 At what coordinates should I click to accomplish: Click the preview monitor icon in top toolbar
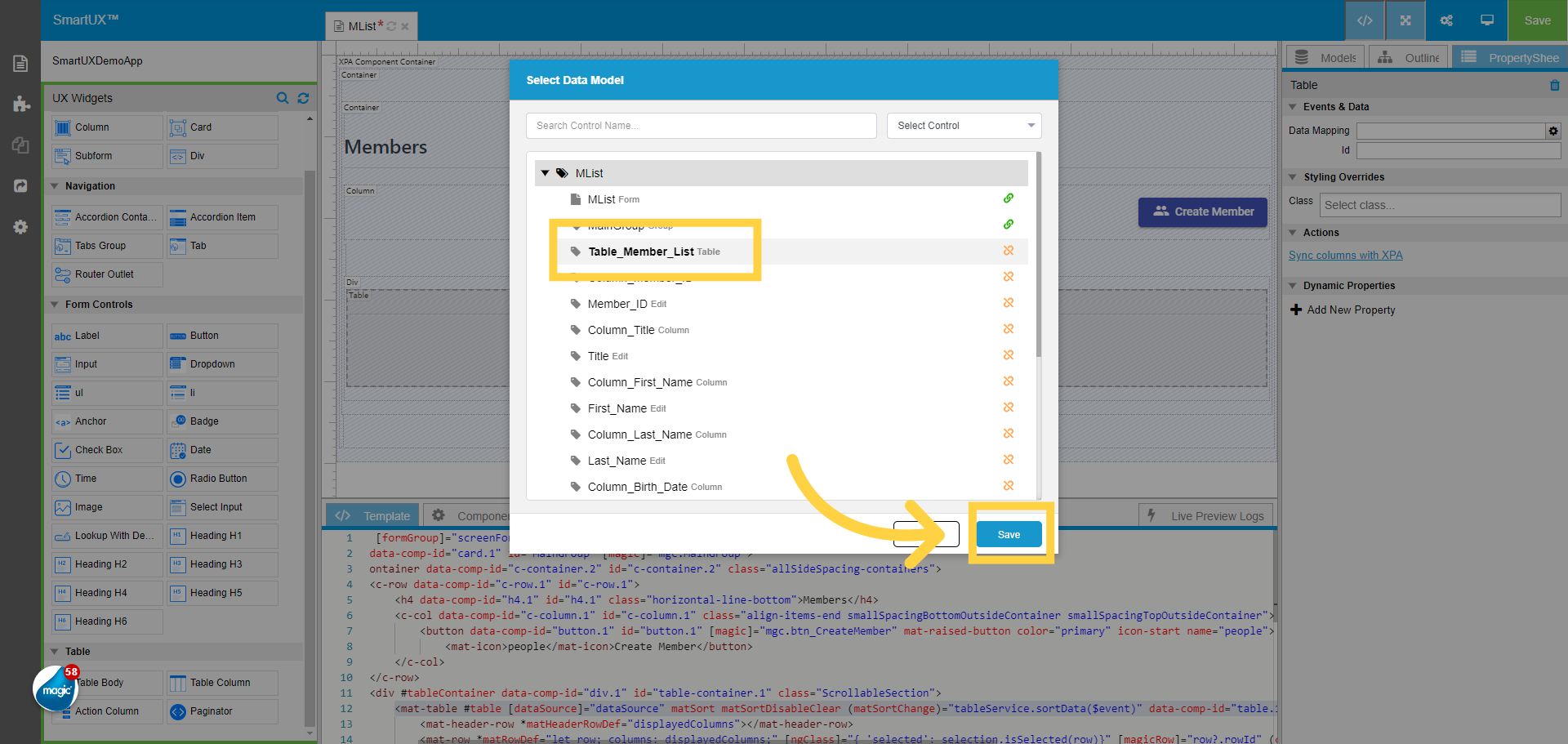click(x=1486, y=20)
